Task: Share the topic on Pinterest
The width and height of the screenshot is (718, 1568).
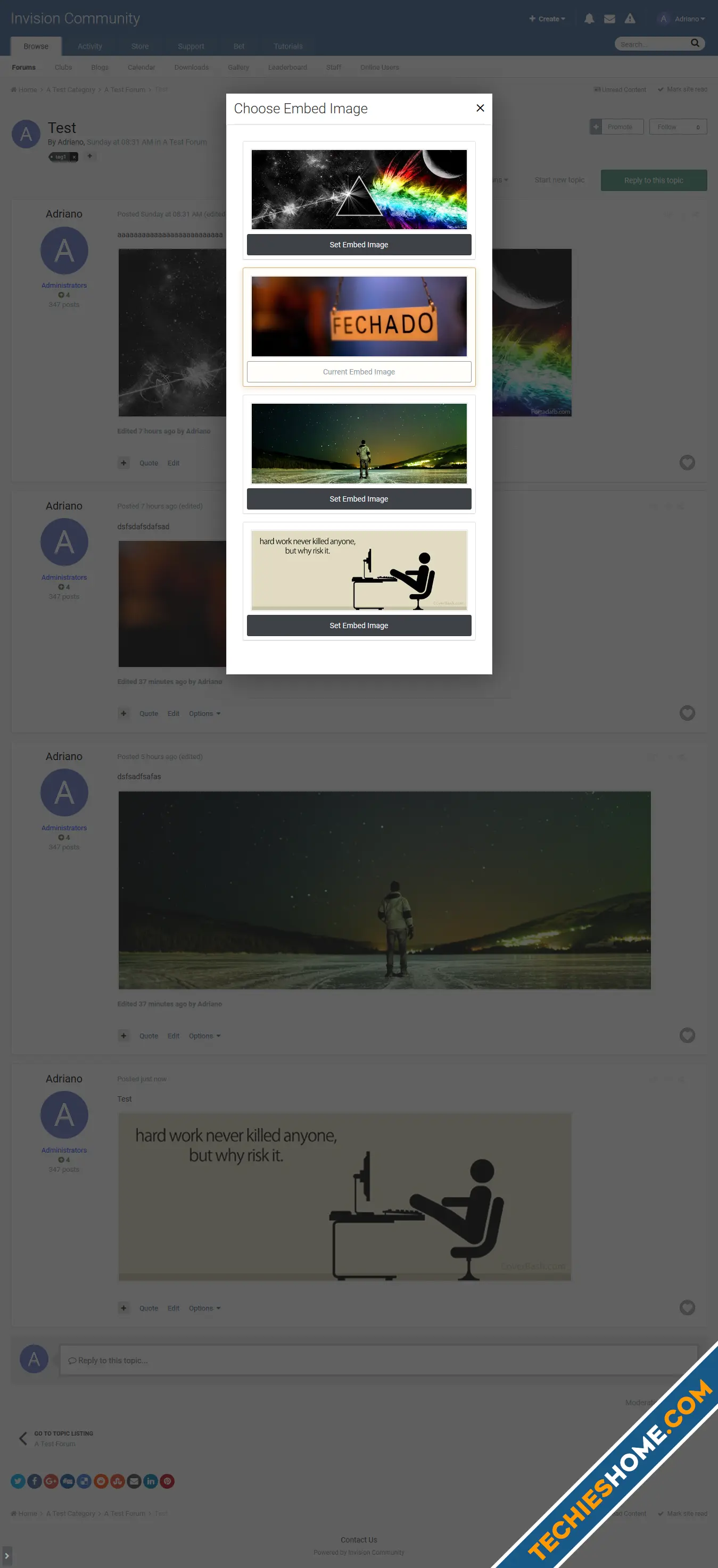Action: pyautogui.click(x=168, y=1481)
